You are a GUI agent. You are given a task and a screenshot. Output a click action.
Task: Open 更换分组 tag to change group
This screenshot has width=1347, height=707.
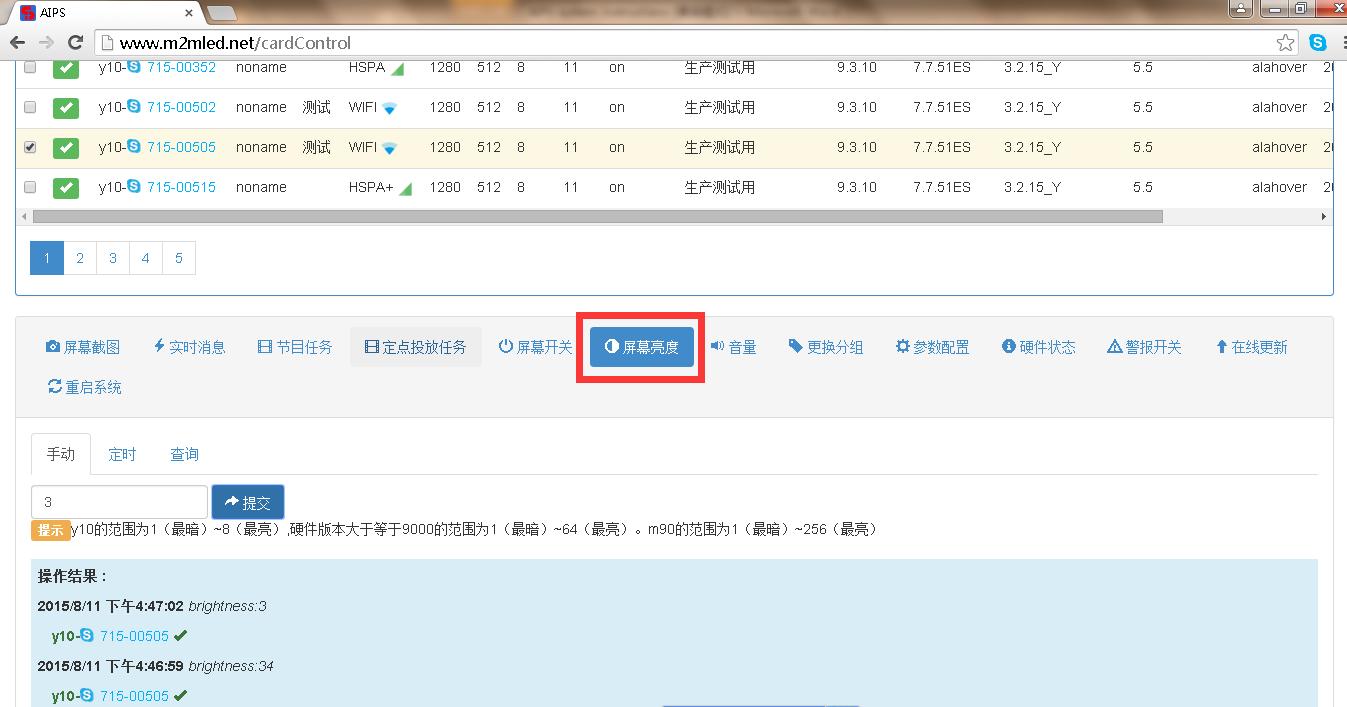click(x=825, y=347)
